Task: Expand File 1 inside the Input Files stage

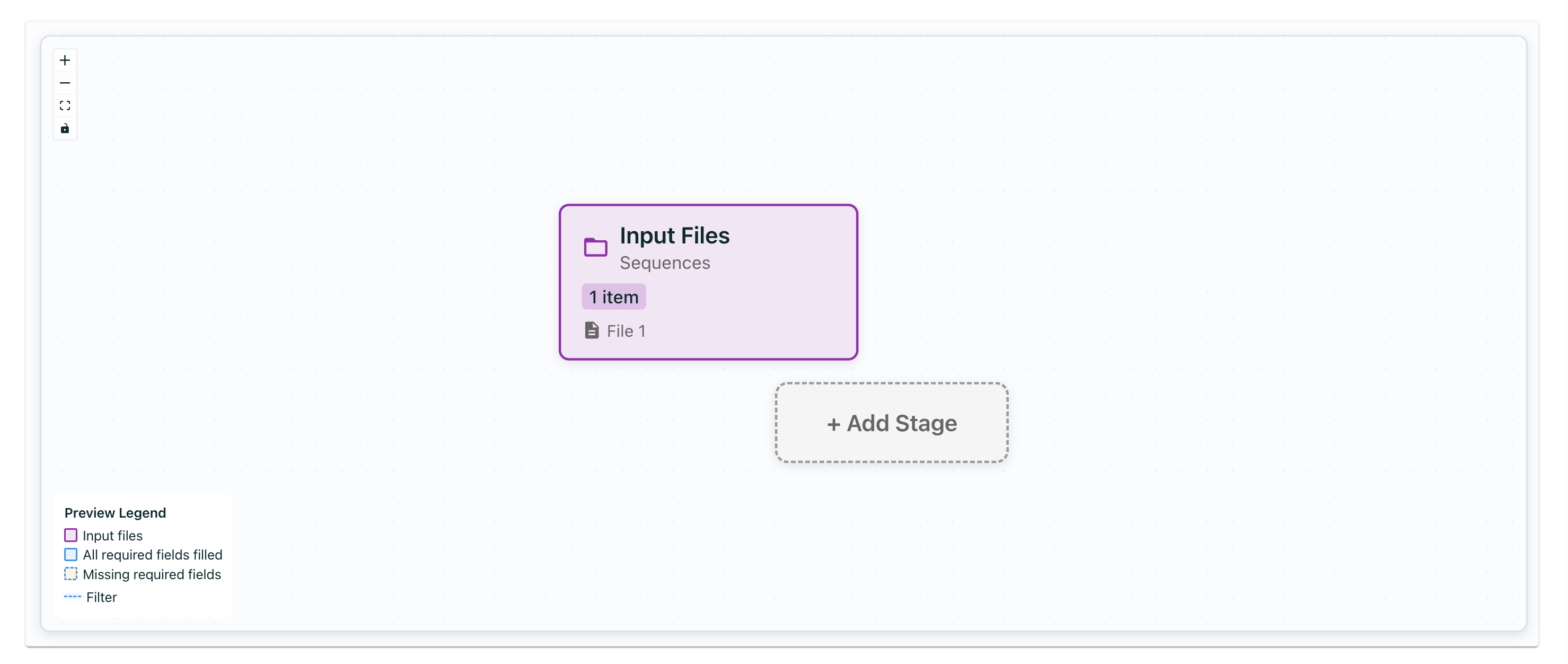Action: (626, 330)
